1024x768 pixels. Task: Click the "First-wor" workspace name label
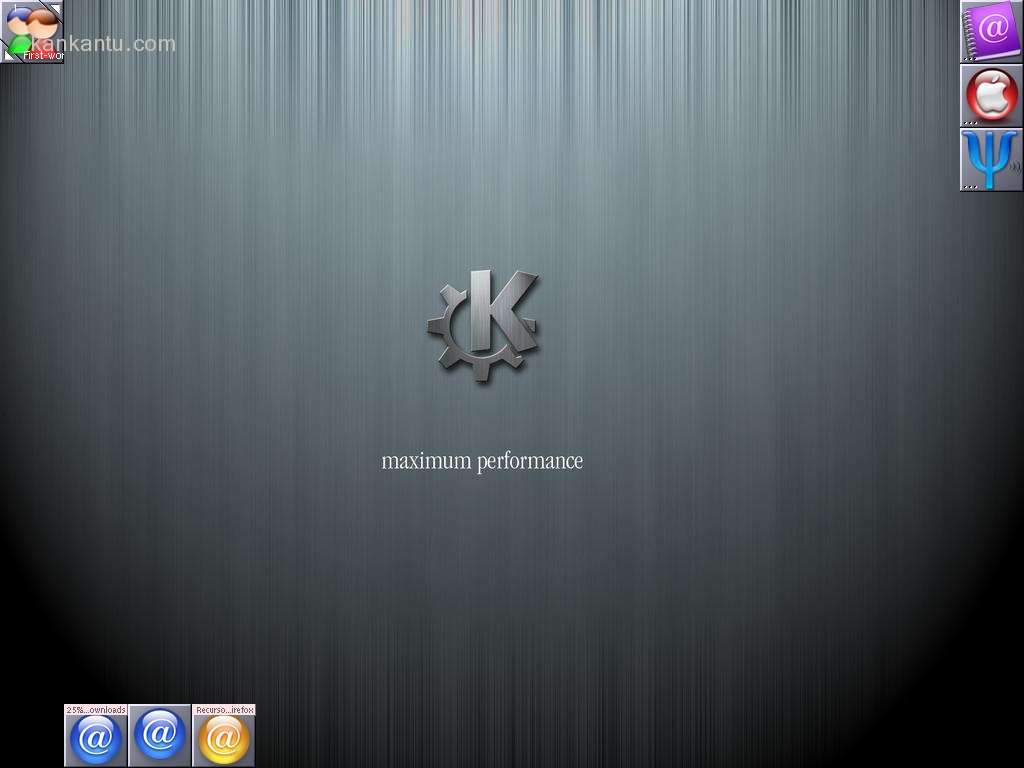coord(44,56)
